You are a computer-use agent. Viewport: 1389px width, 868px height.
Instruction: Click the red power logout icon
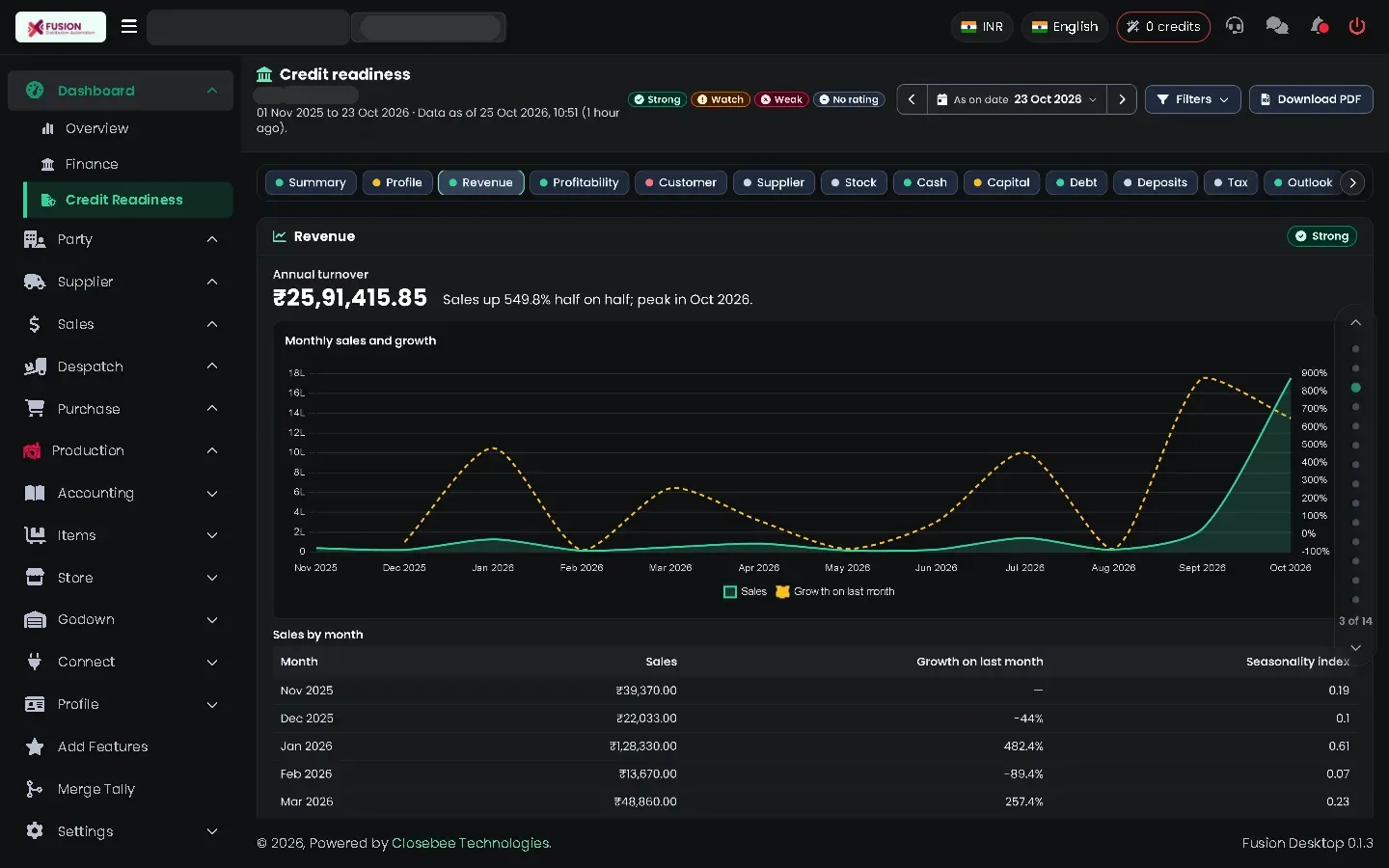(x=1357, y=26)
